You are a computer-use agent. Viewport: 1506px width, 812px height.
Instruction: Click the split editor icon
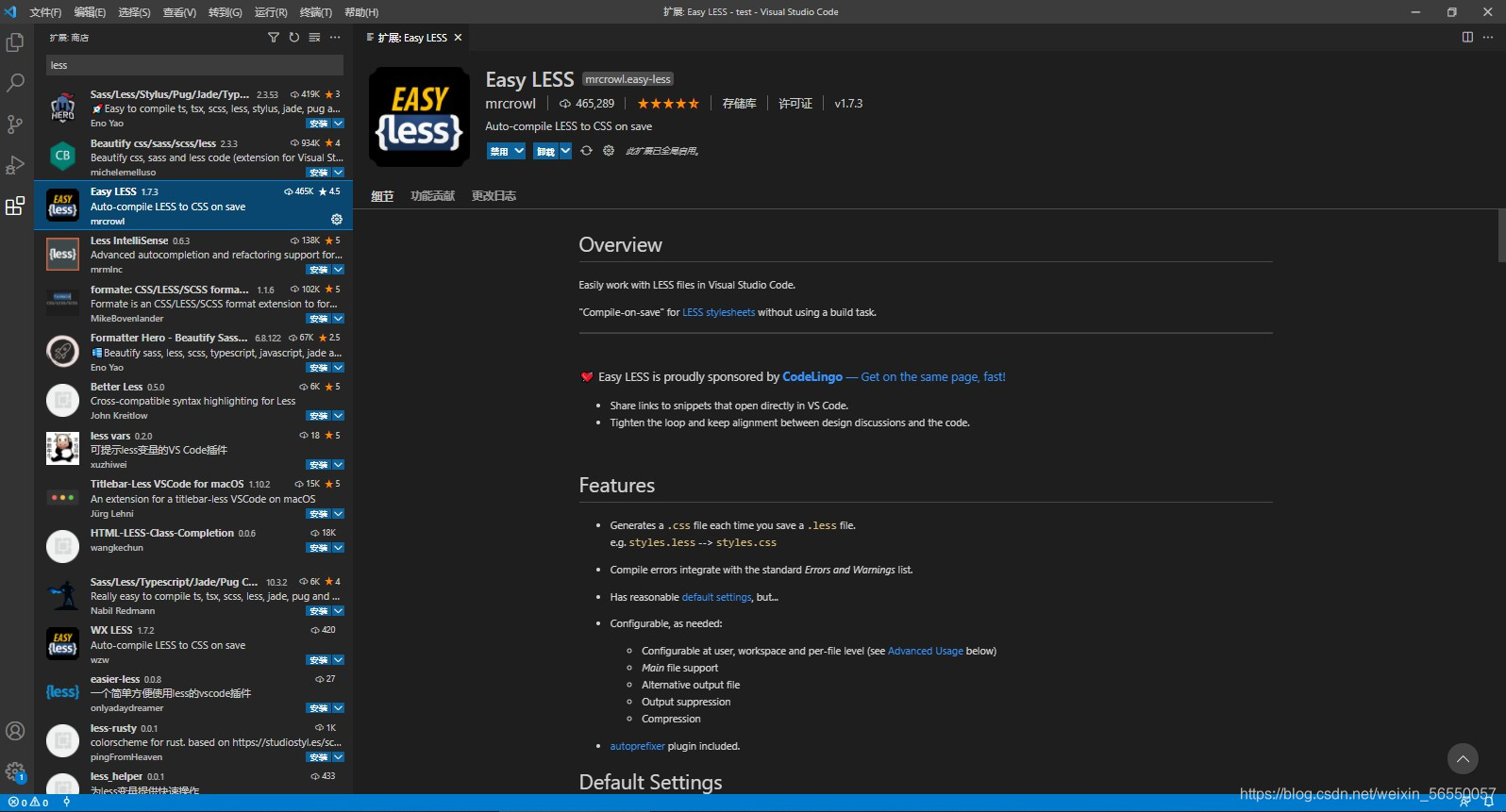pos(1467,38)
